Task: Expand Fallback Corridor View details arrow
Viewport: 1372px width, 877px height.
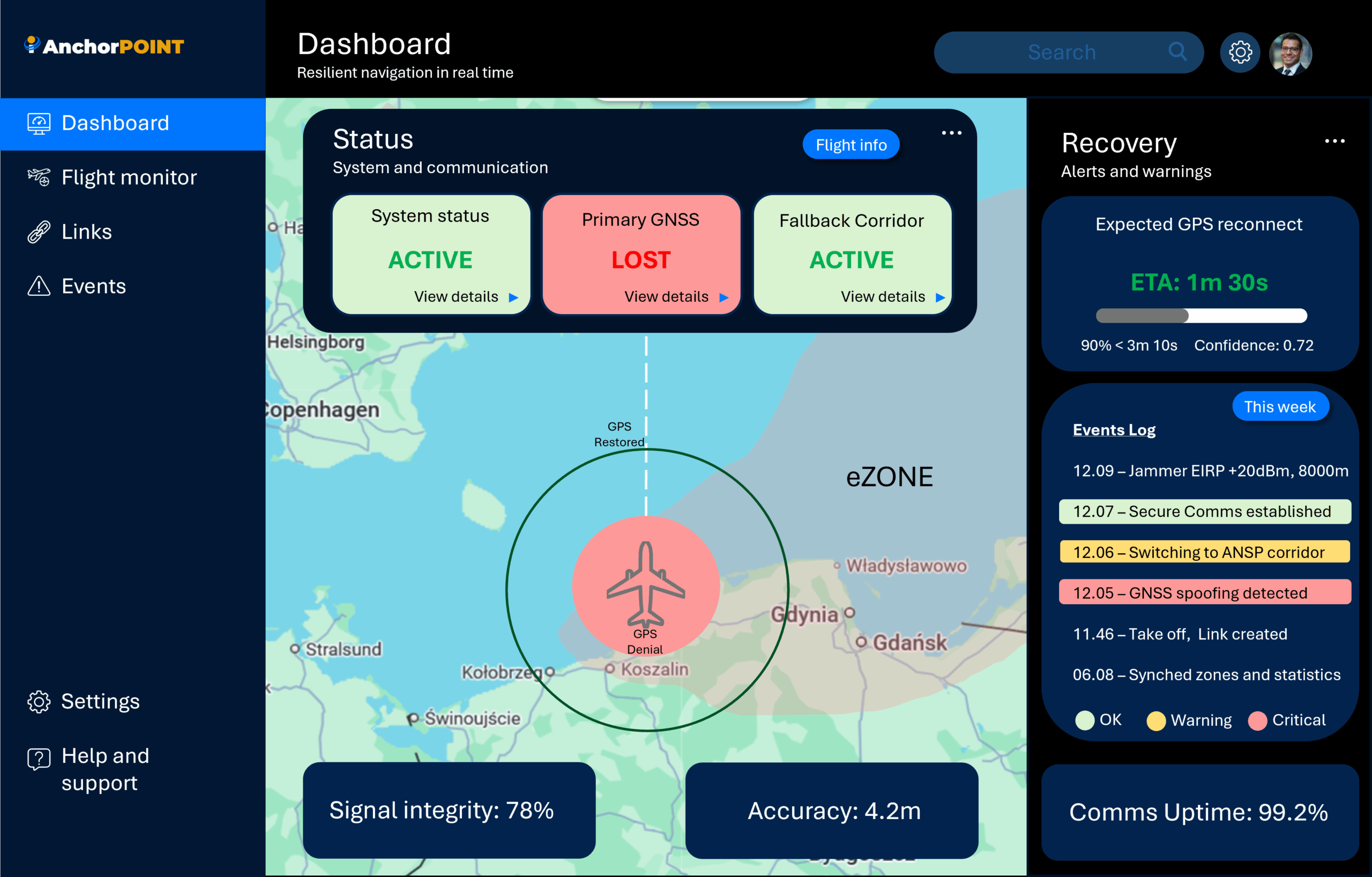Action: coord(940,298)
